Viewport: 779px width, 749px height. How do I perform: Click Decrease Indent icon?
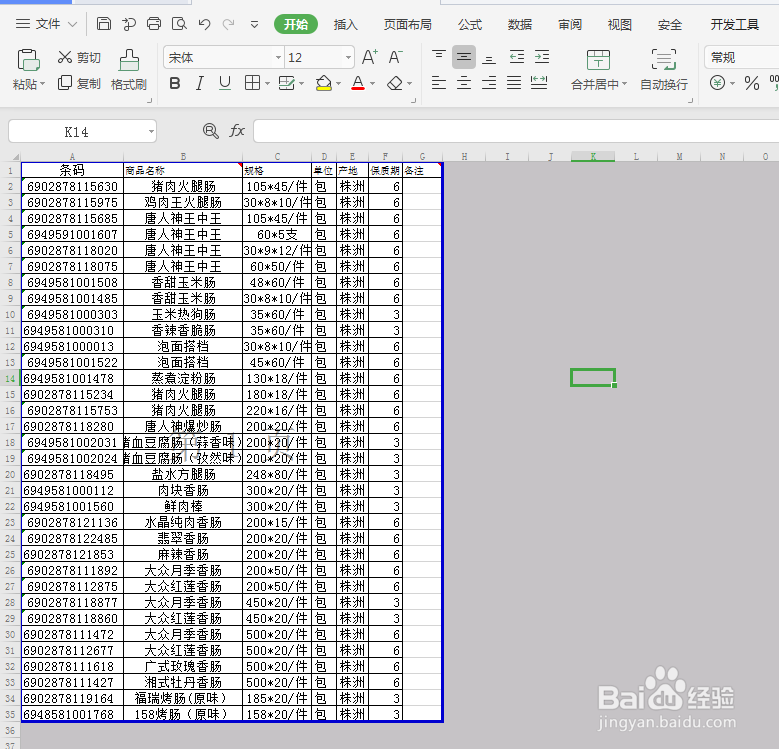[x=517, y=57]
